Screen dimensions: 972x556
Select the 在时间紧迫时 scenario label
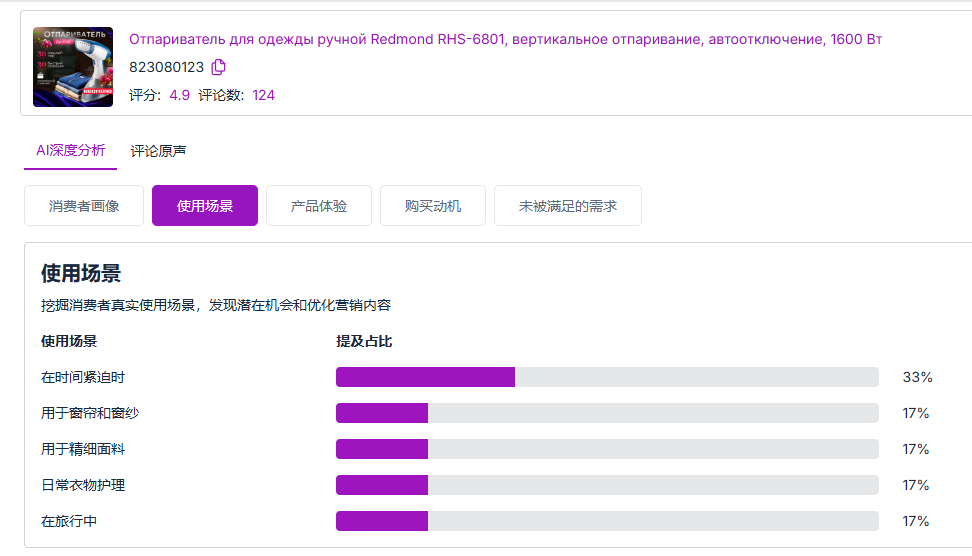coord(83,377)
